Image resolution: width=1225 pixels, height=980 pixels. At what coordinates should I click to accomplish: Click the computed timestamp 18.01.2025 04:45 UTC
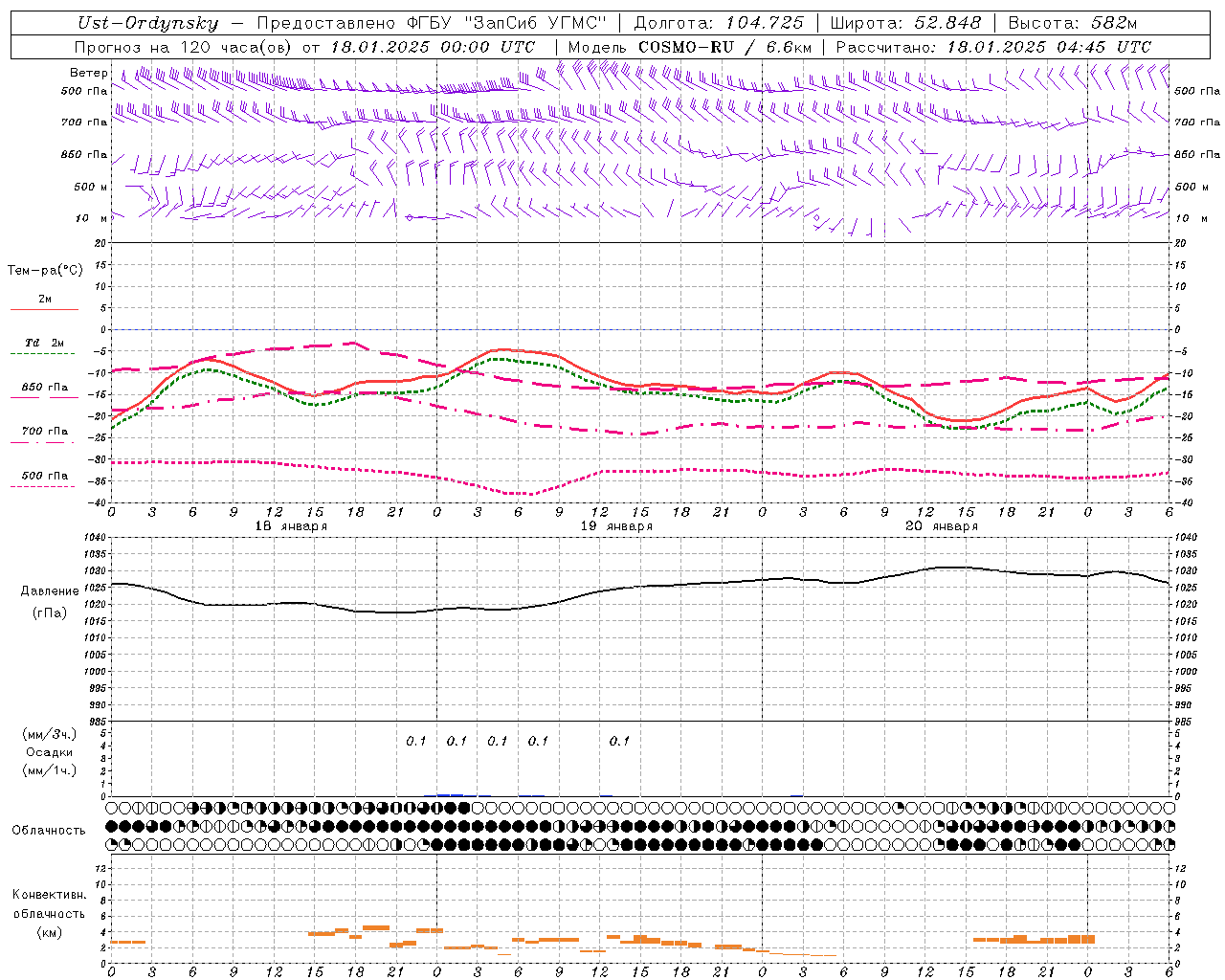click(1049, 47)
